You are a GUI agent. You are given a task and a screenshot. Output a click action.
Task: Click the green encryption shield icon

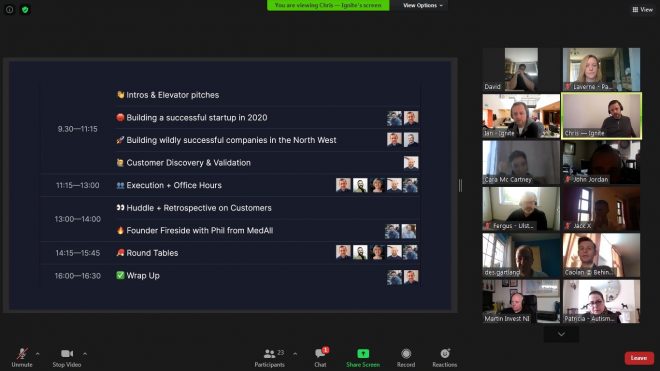tap(25, 9)
